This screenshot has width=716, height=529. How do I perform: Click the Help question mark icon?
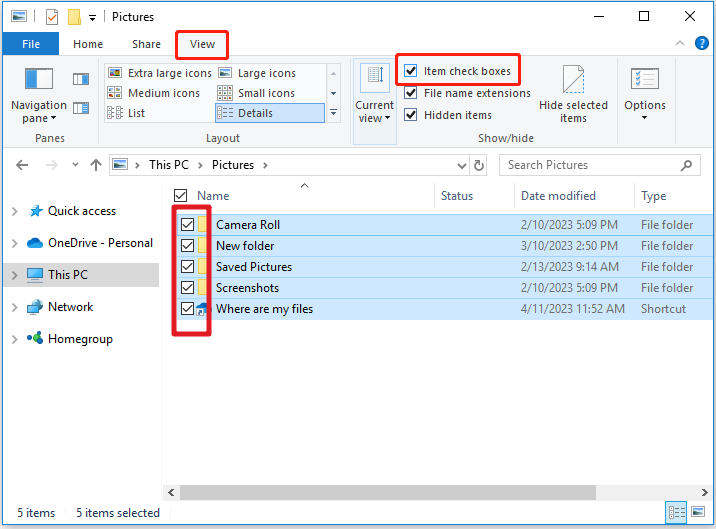click(703, 44)
